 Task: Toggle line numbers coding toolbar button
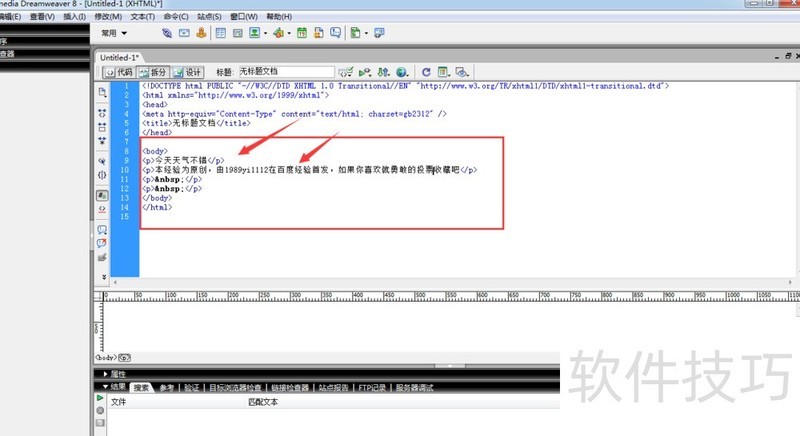pyautogui.click(x=102, y=195)
